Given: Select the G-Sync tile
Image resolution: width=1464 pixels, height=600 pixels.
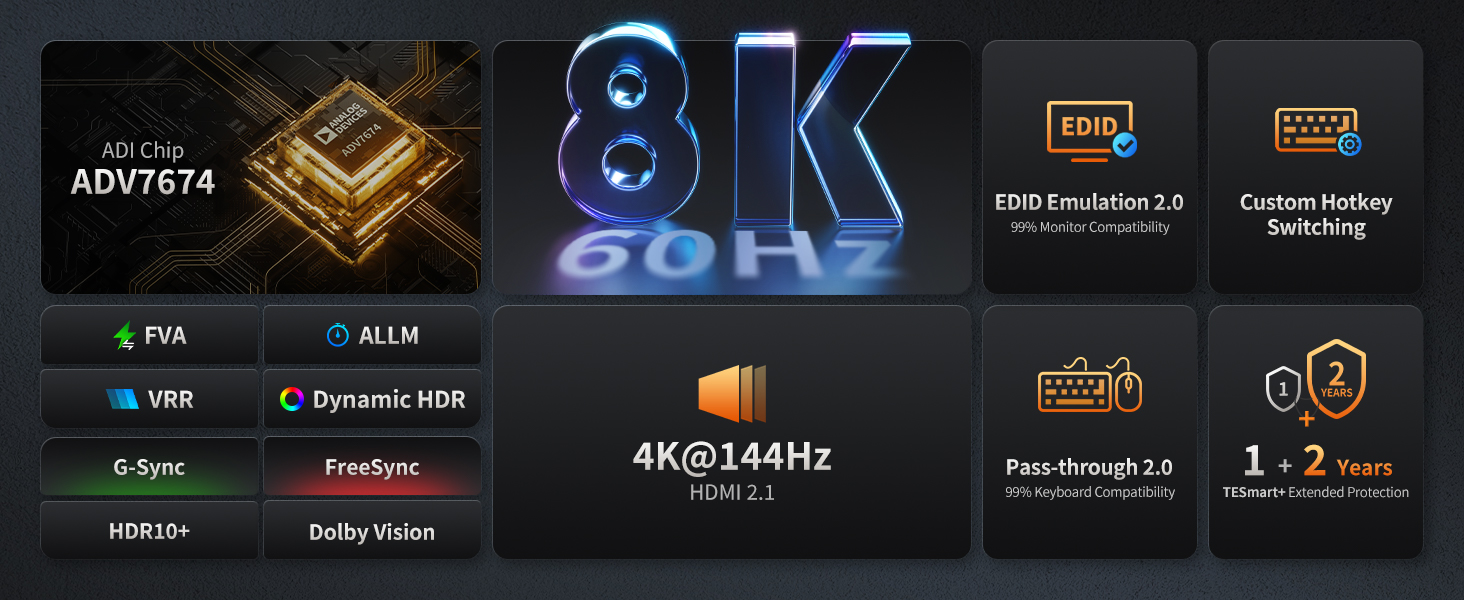Looking at the screenshot, I should tap(149, 466).
